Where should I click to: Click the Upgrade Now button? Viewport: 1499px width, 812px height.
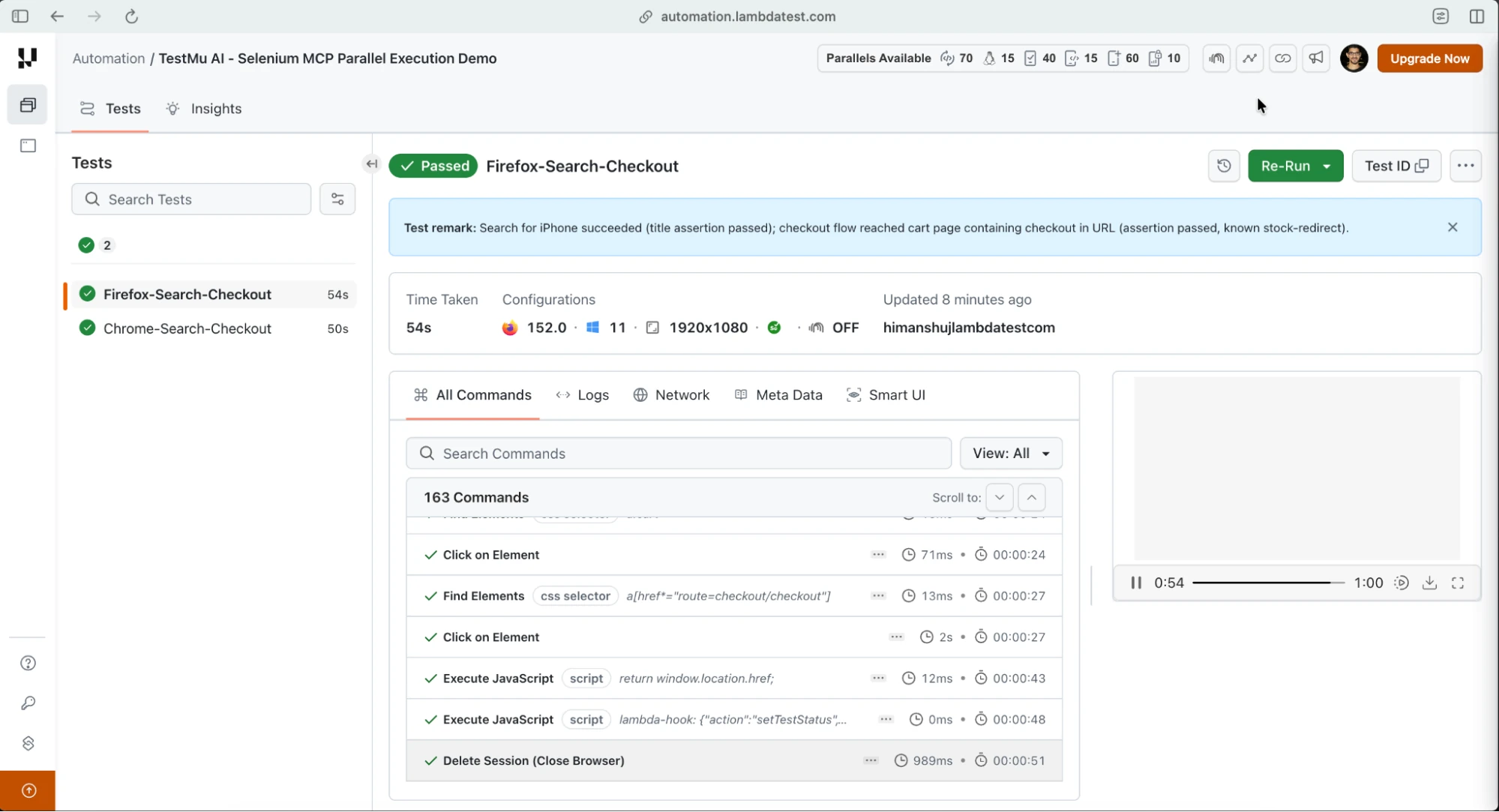[1429, 58]
